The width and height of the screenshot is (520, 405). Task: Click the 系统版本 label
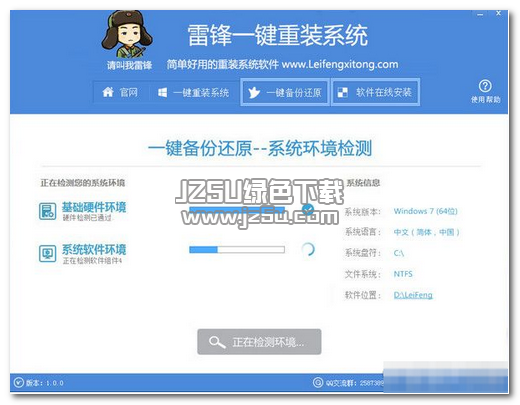[362, 212]
